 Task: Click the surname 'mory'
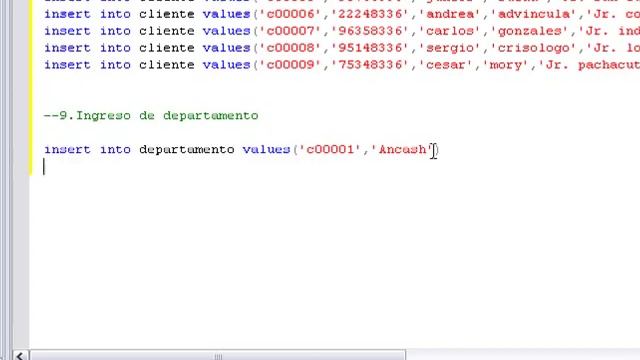pyautogui.click(x=506, y=65)
